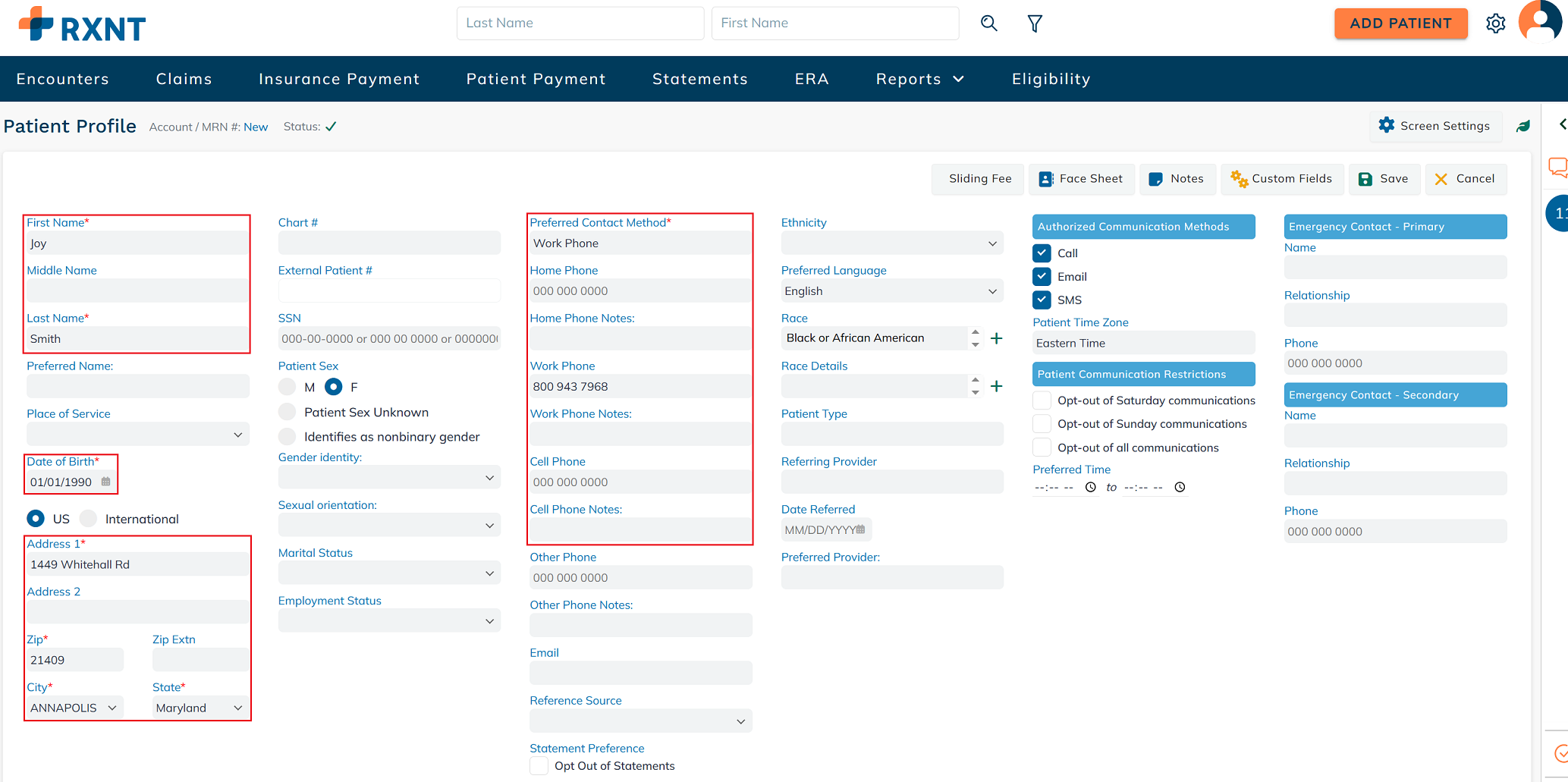Click the search magnifier icon

point(988,24)
